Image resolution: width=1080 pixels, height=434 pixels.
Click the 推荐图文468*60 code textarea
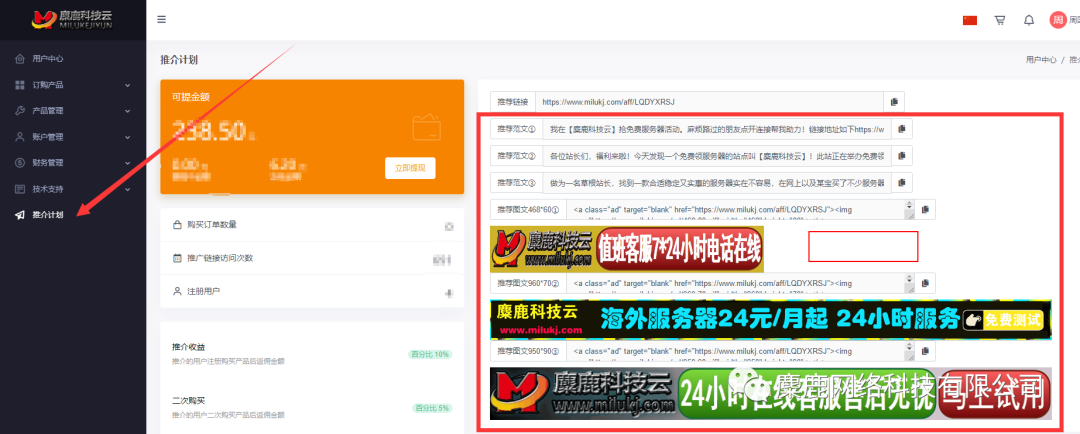click(x=741, y=209)
